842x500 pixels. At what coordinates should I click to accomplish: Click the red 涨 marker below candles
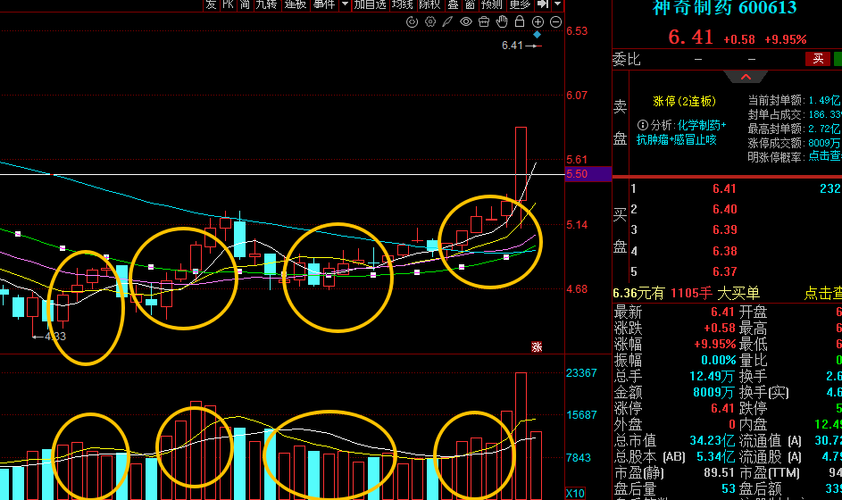click(536, 347)
